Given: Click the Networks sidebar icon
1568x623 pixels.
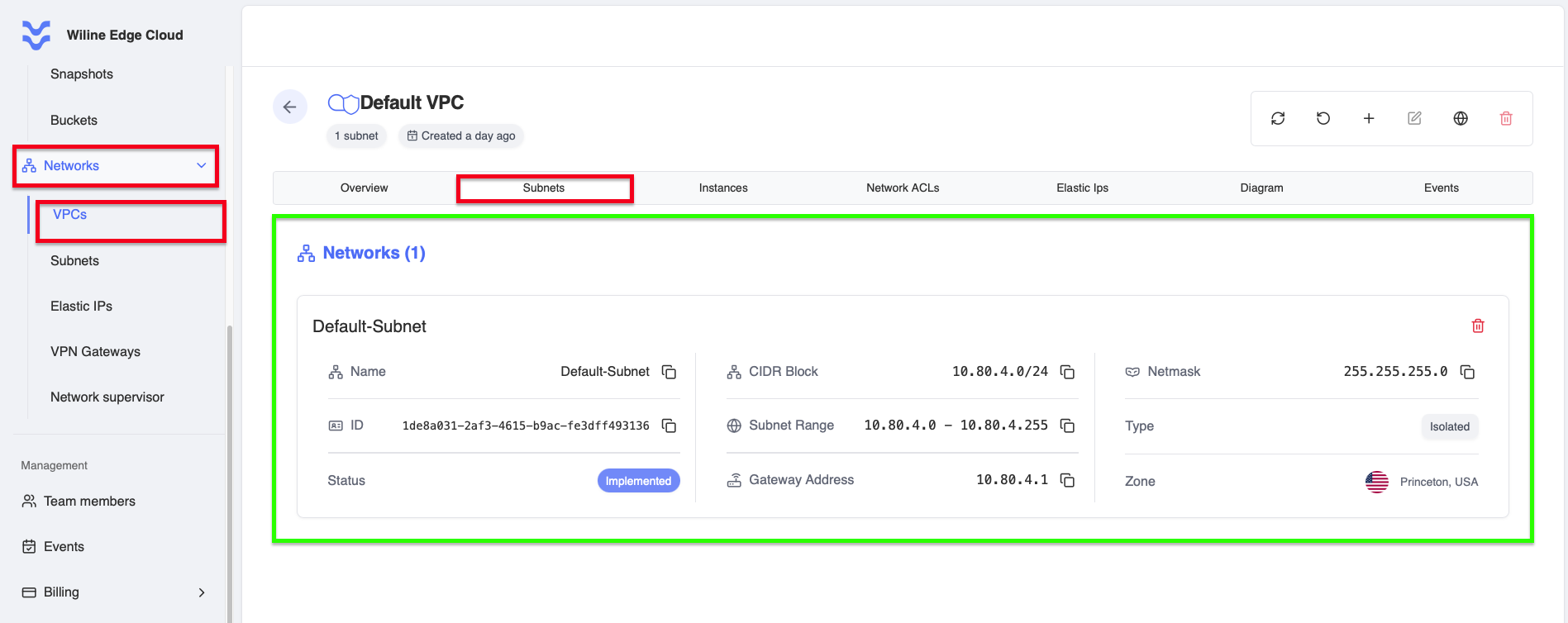Looking at the screenshot, I should 29,166.
